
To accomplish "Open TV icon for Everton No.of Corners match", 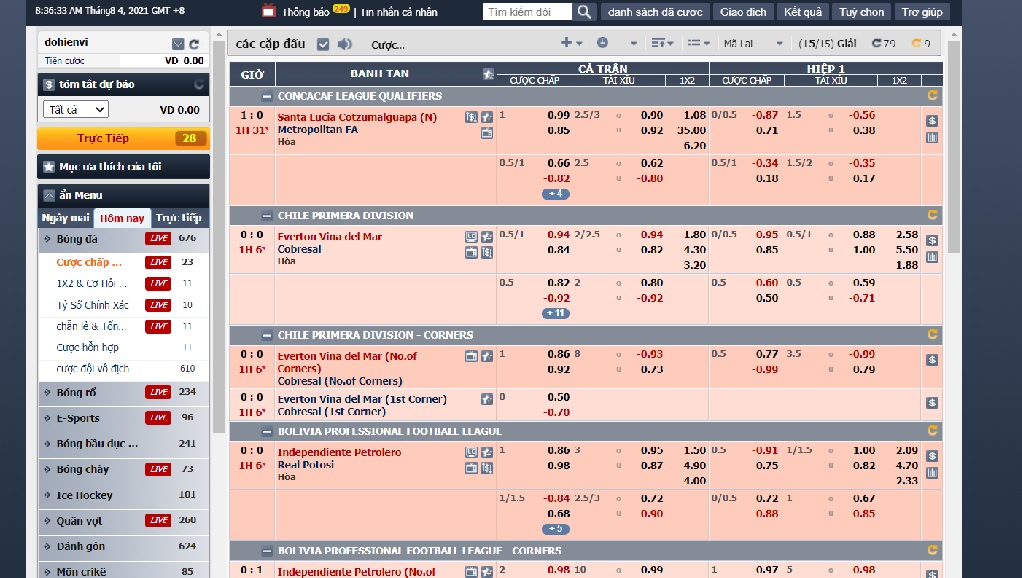I will coord(471,356).
